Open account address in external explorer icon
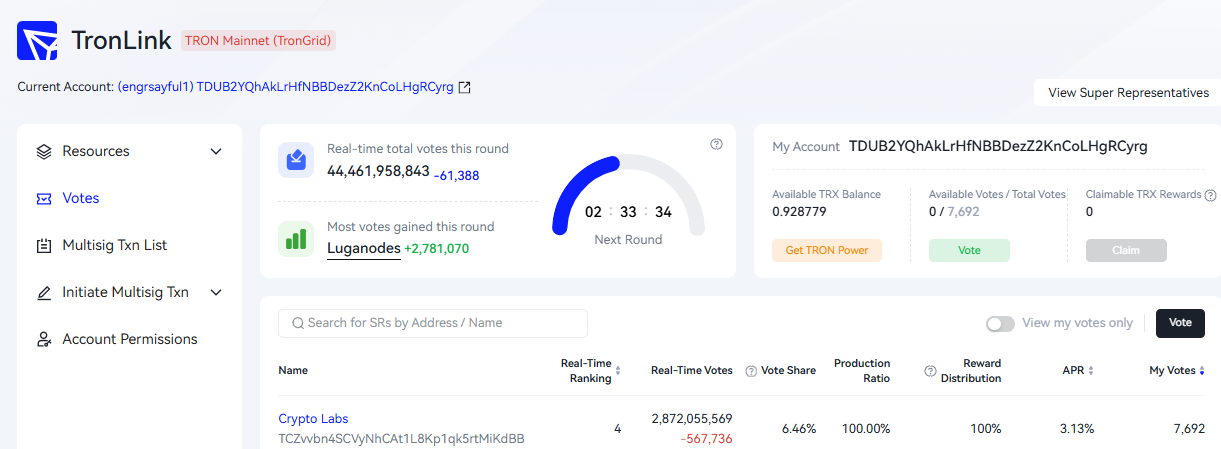 click(464, 87)
